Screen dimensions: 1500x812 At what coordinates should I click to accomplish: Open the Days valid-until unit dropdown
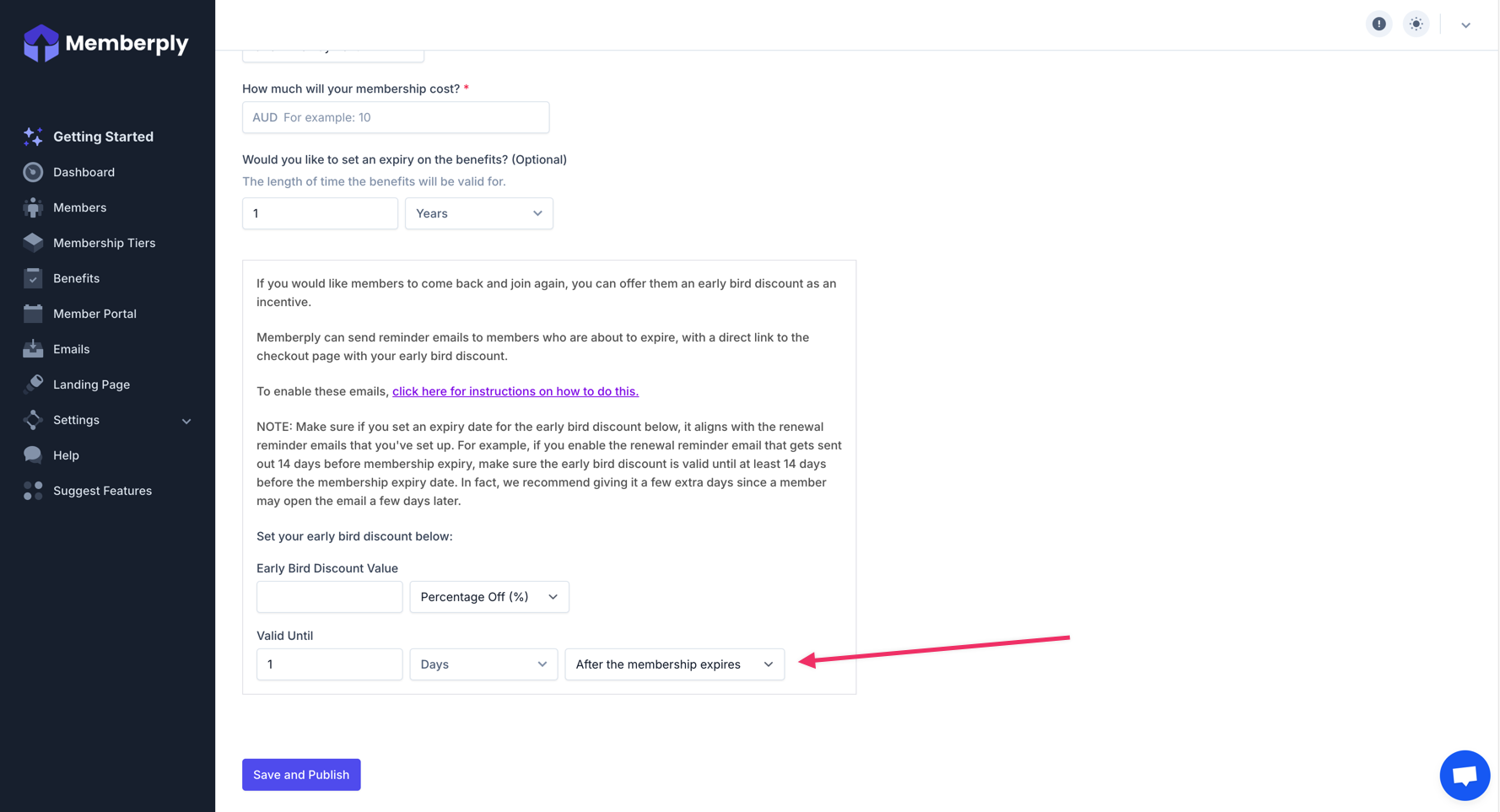pyautogui.click(x=483, y=664)
